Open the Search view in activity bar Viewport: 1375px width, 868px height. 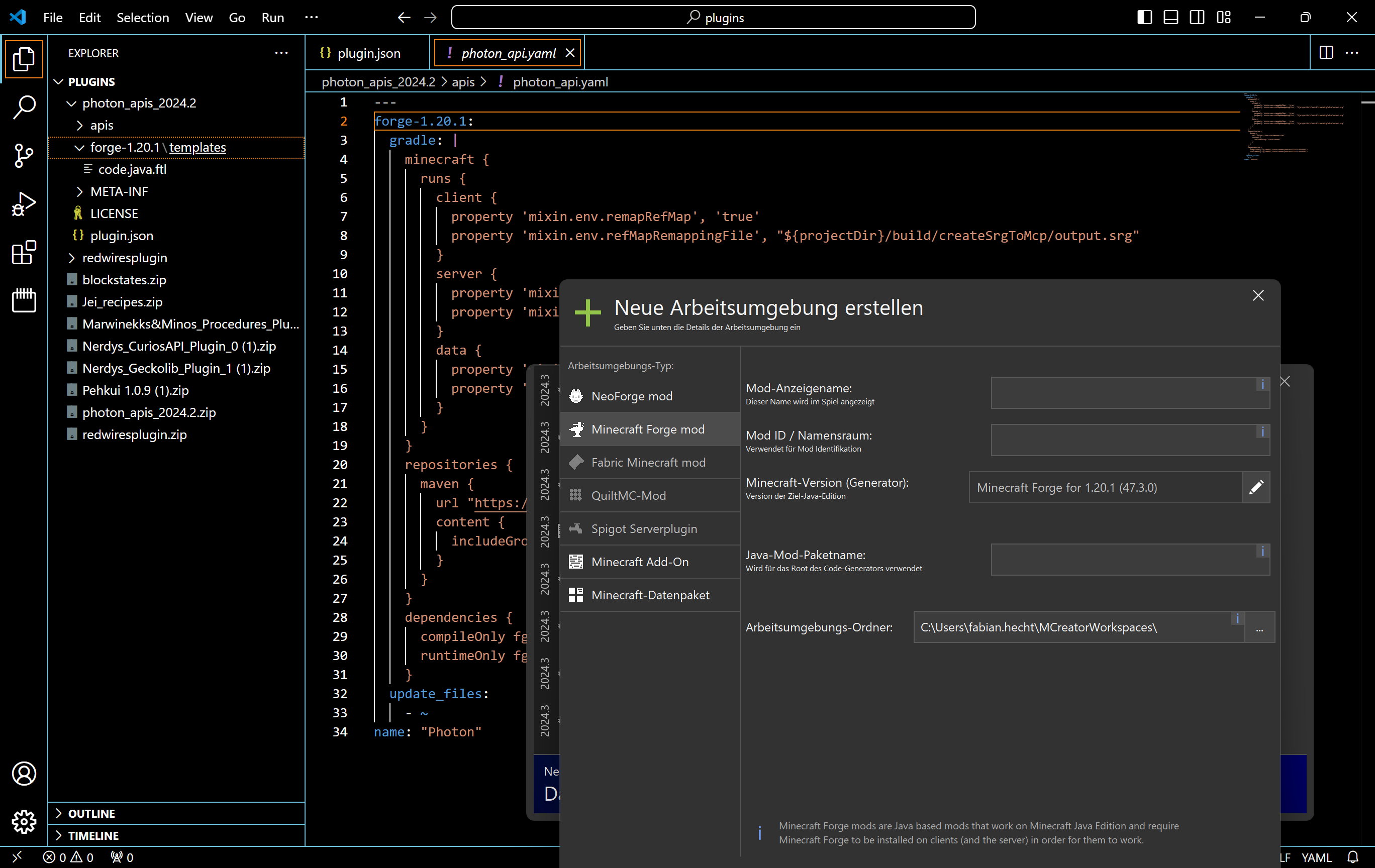24,106
